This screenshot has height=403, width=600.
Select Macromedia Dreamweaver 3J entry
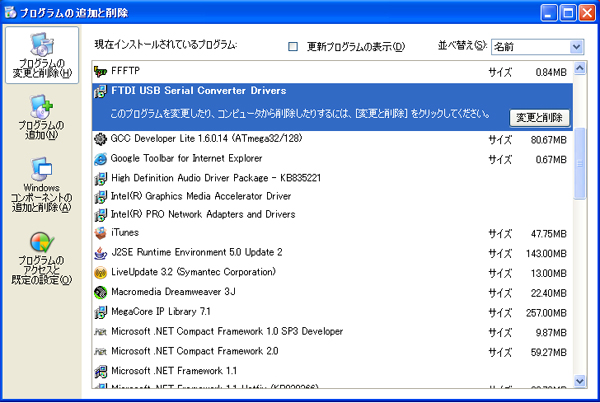173,292
